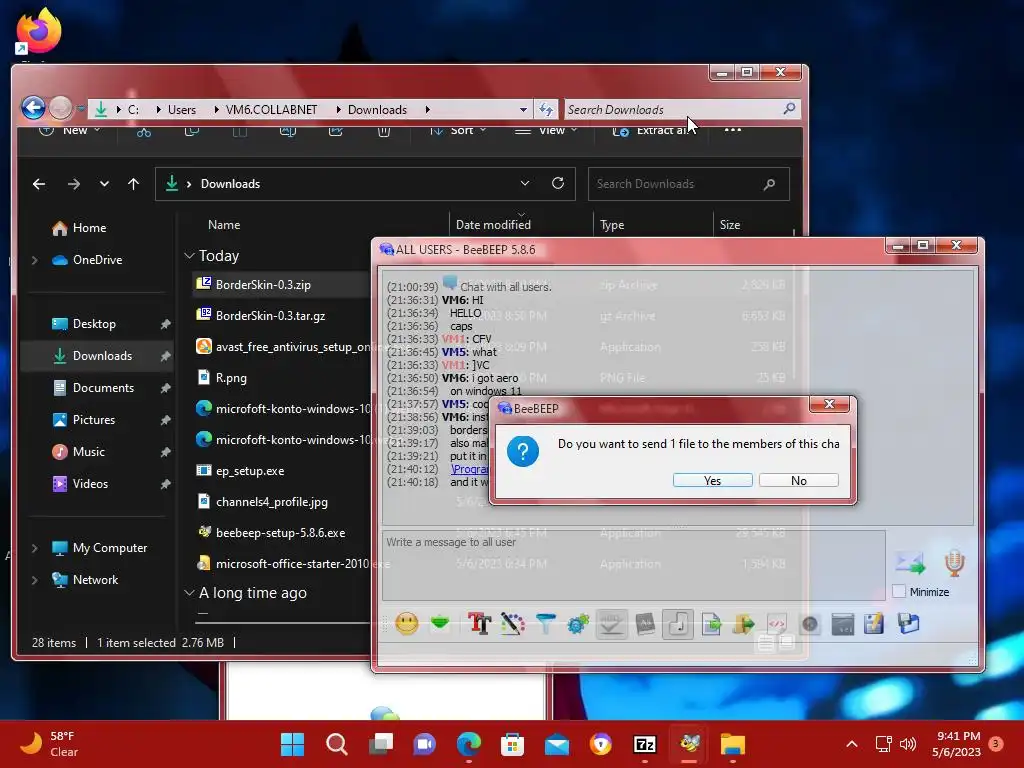Image resolution: width=1024 pixels, height=768 pixels.
Task: Click Users in the breadcrumb path
Action: (x=182, y=110)
